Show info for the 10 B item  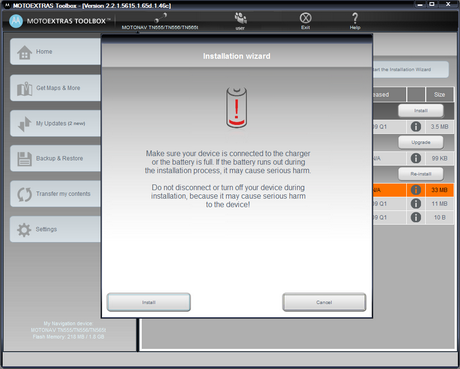415,217
